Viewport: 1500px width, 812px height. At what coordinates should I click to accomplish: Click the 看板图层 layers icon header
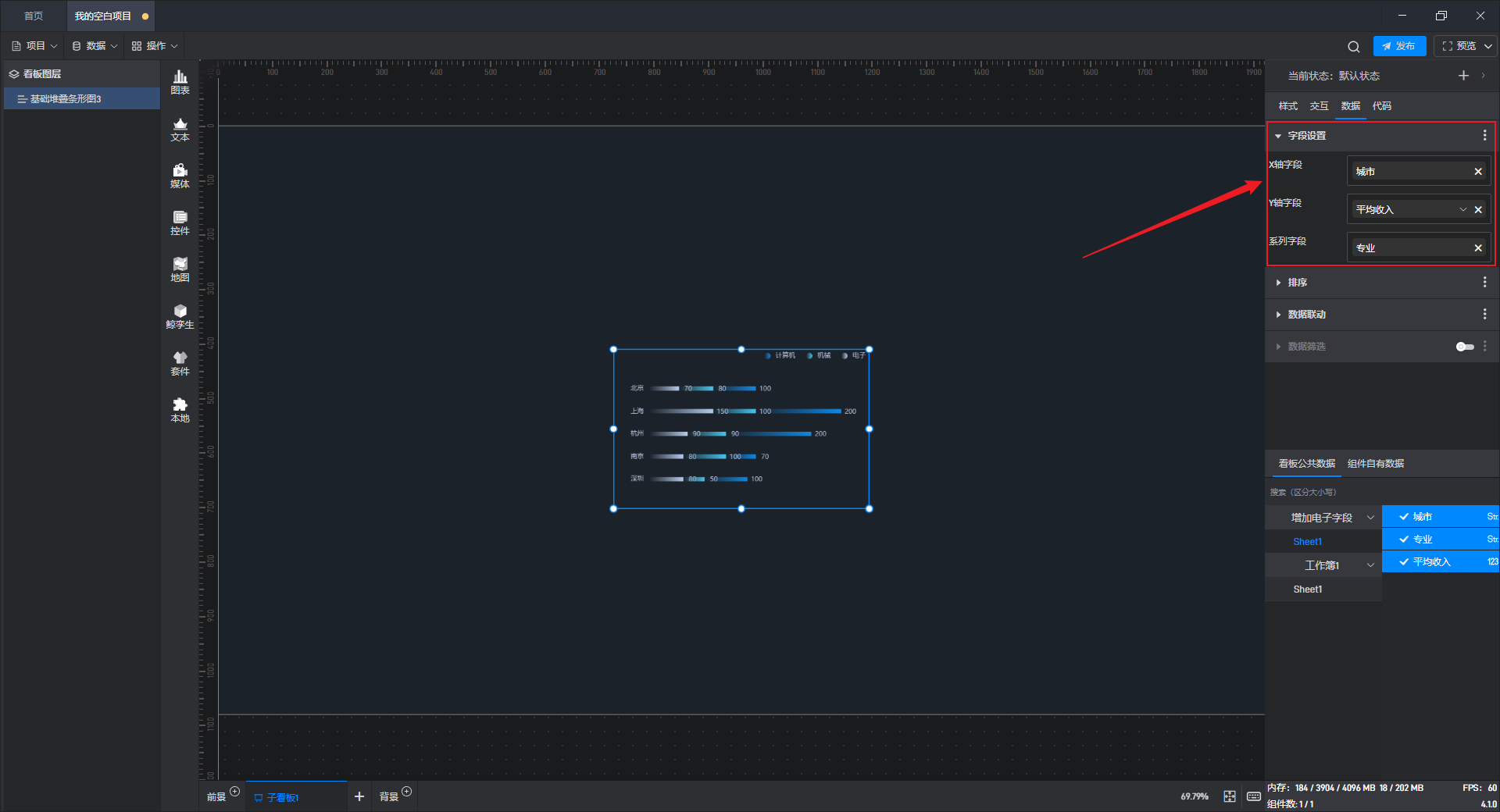pyautogui.click(x=14, y=74)
